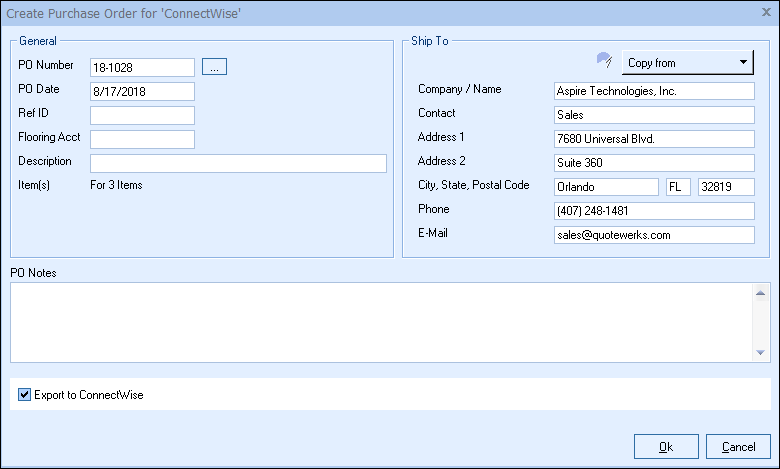
Task: Click the E-Mail address field
Action: (x=654, y=235)
